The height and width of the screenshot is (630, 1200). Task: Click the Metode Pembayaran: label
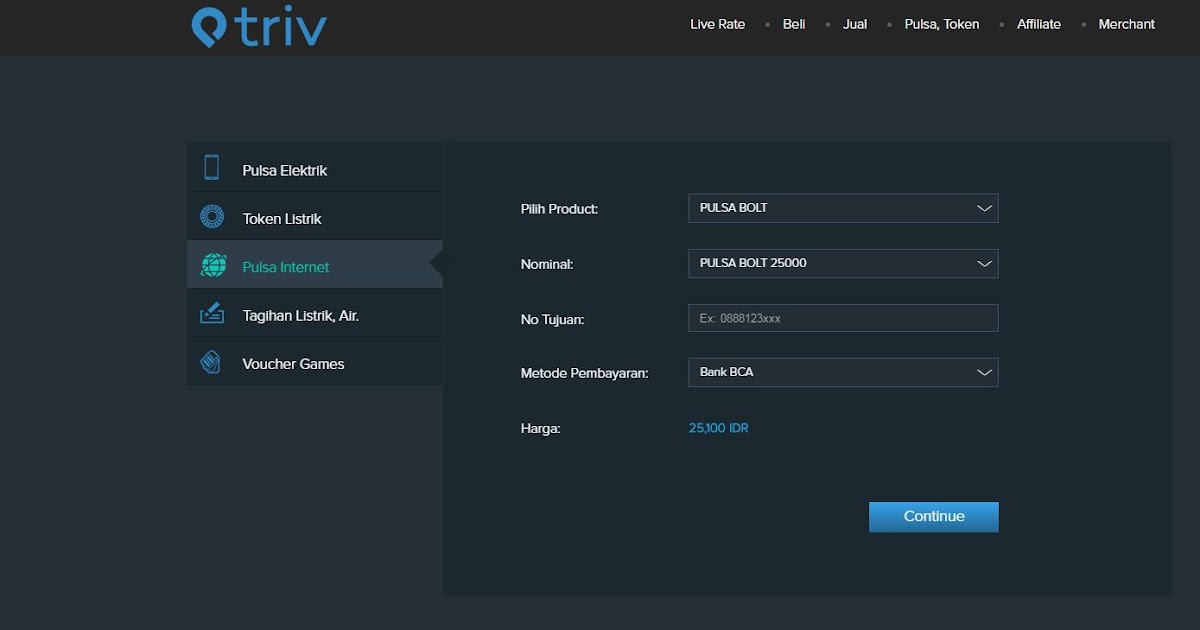(585, 373)
